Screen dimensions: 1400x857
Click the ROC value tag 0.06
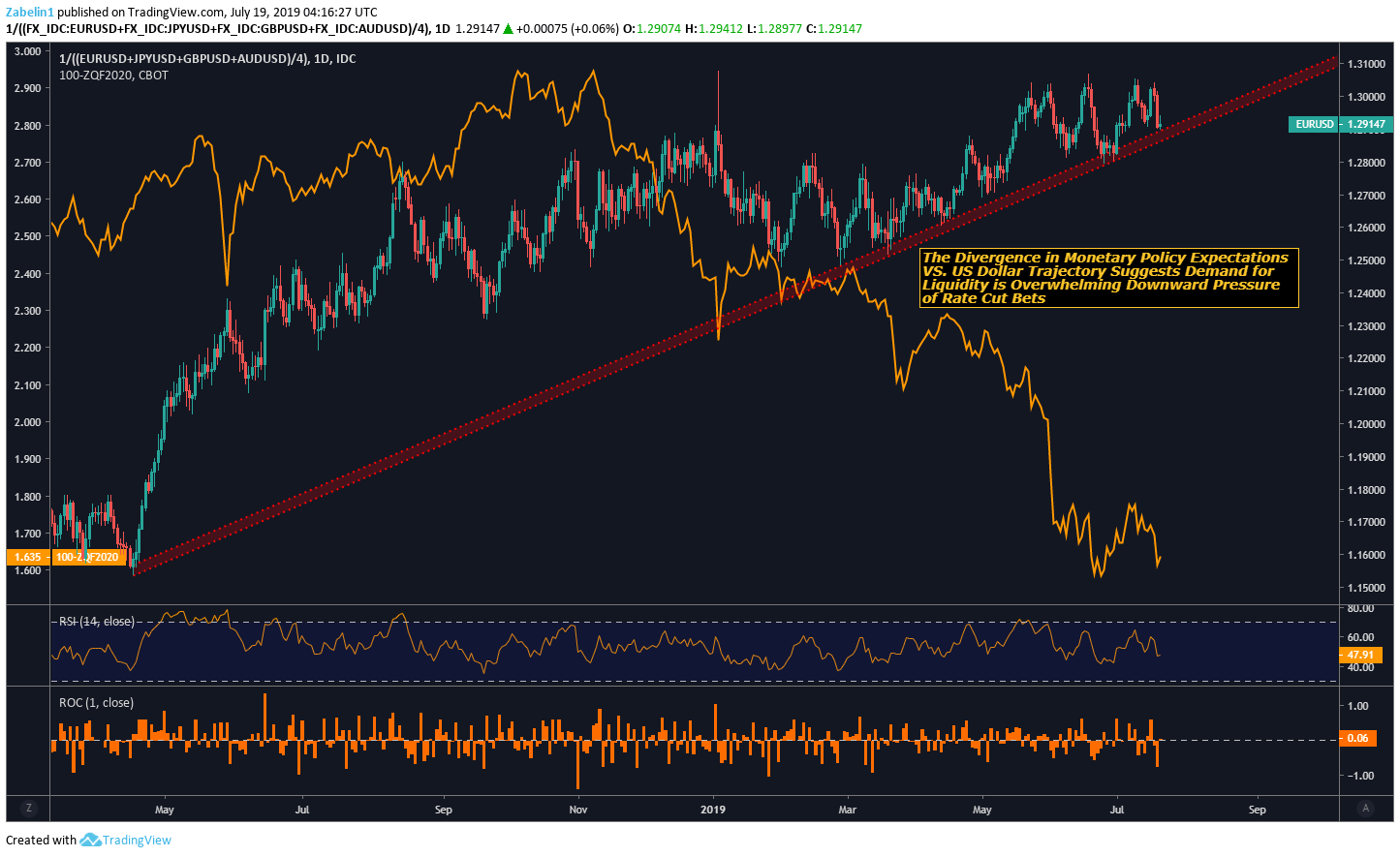click(1357, 738)
